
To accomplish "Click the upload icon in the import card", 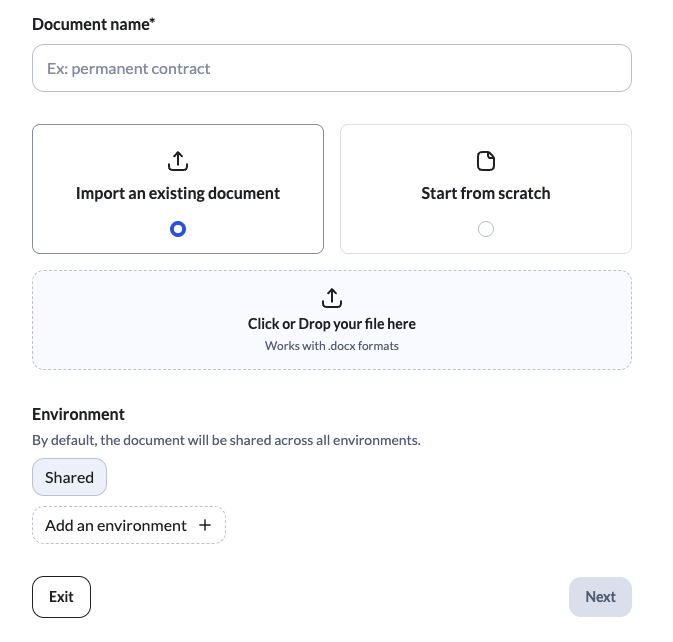I will tap(178, 161).
